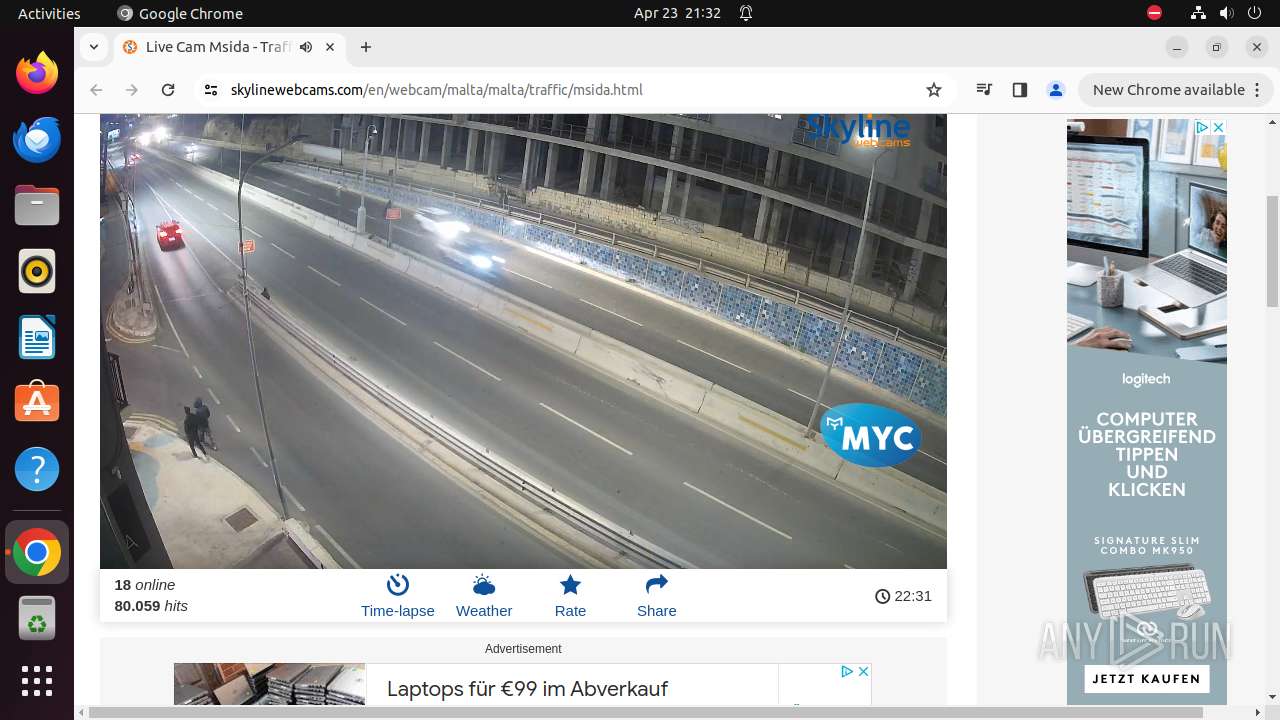The height and width of the screenshot is (720, 1280).
Task: Launch Thunderbird mail from dock
Action: point(37,140)
